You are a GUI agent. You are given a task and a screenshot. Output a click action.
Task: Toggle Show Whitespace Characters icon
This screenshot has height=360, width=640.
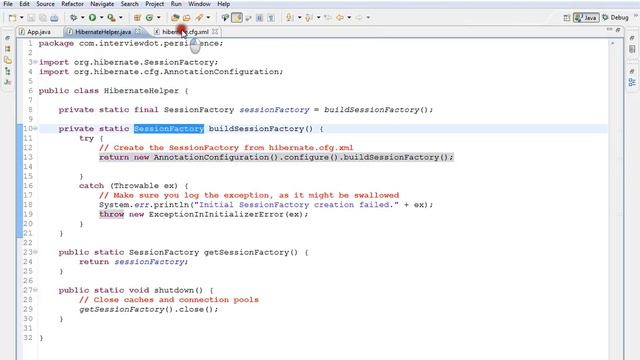271,18
